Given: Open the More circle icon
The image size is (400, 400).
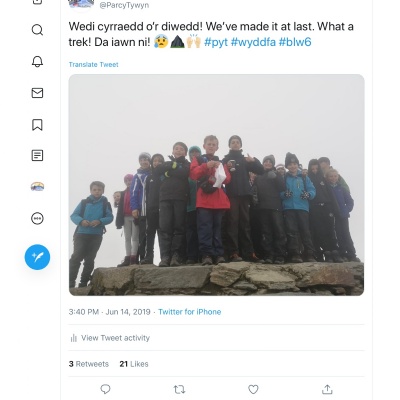Looking at the screenshot, I should [37, 219].
